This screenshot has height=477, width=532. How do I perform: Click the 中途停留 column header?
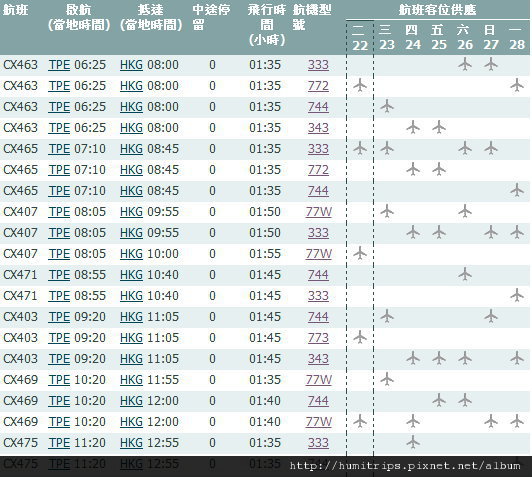[211, 17]
